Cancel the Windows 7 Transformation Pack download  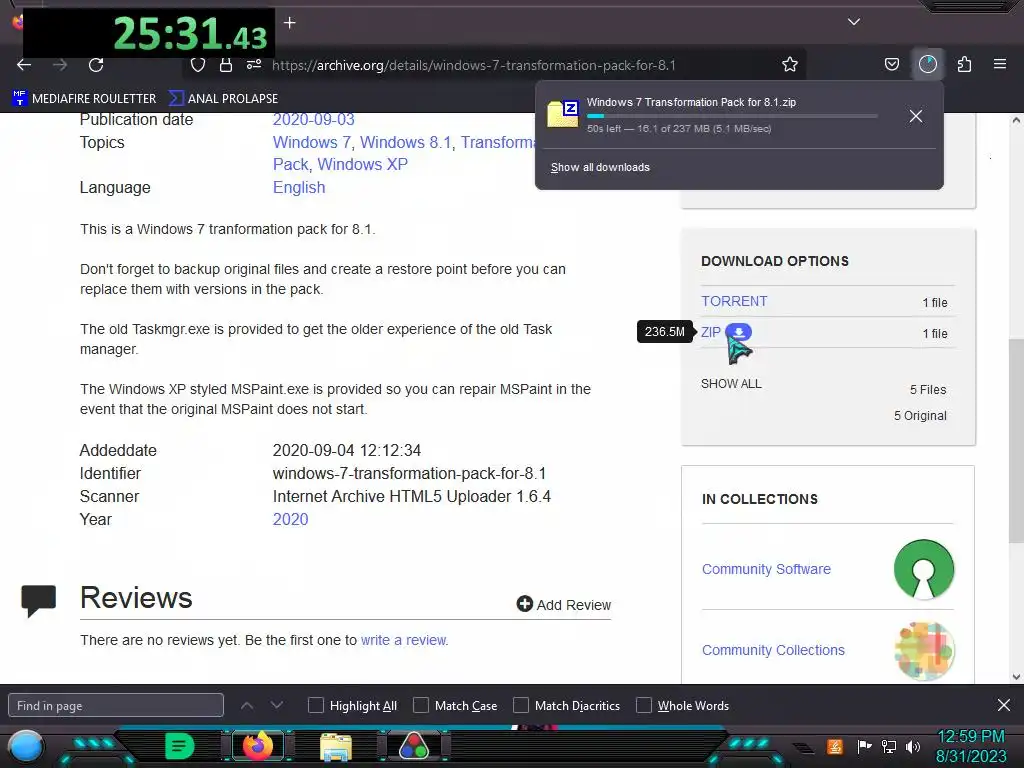pyautogui.click(x=916, y=116)
